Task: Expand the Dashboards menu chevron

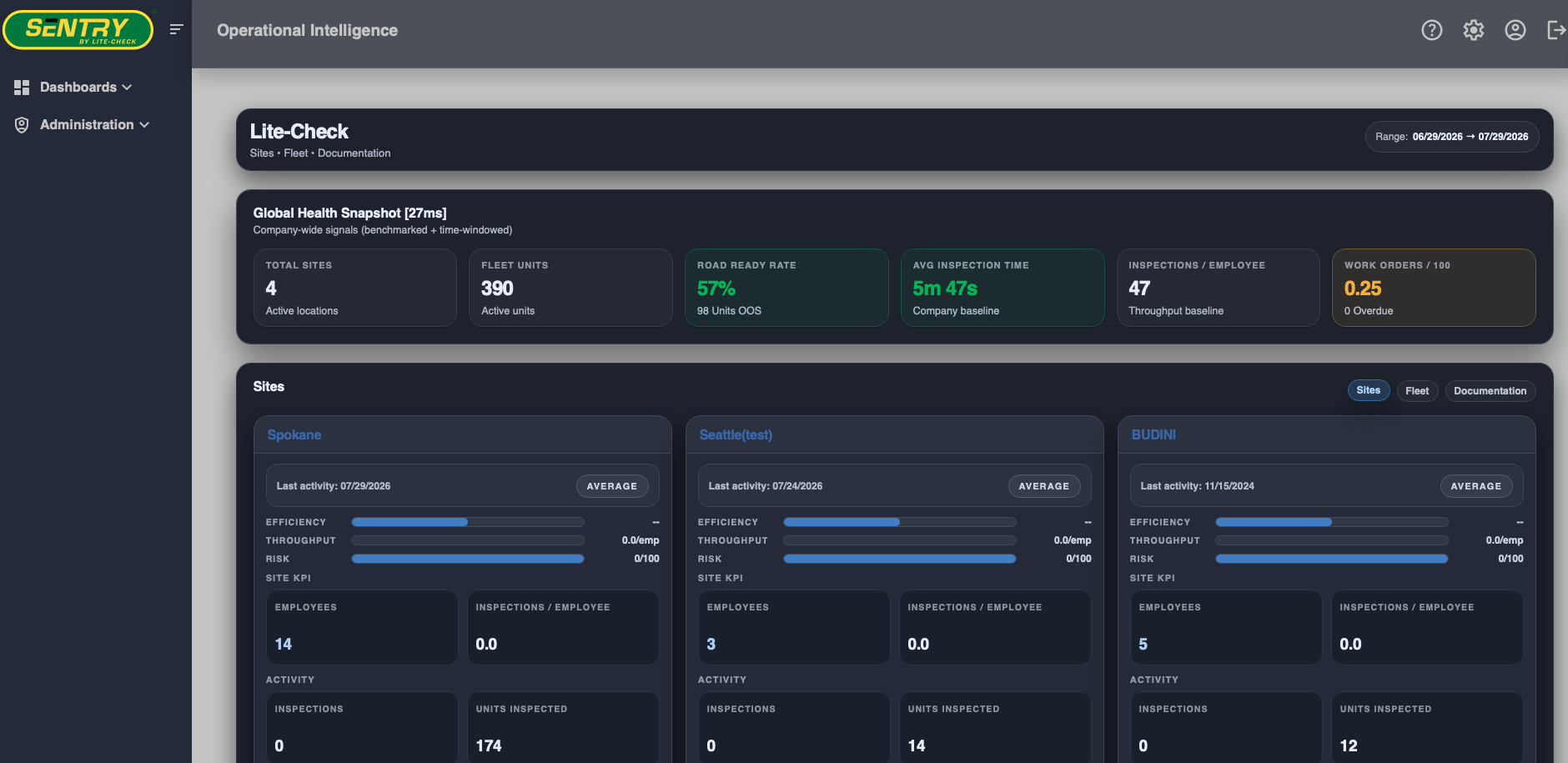Action: pos(127,88)
